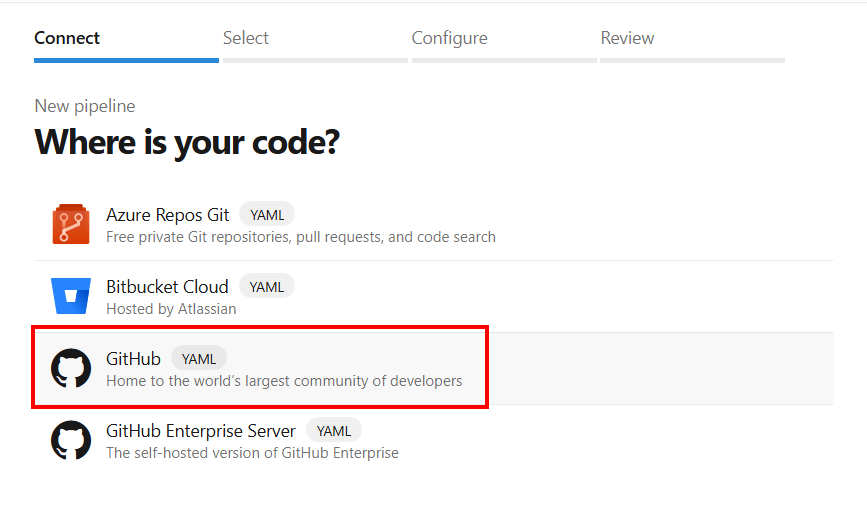Select GitHub Enterprise Server option

[x=434, y=440]
